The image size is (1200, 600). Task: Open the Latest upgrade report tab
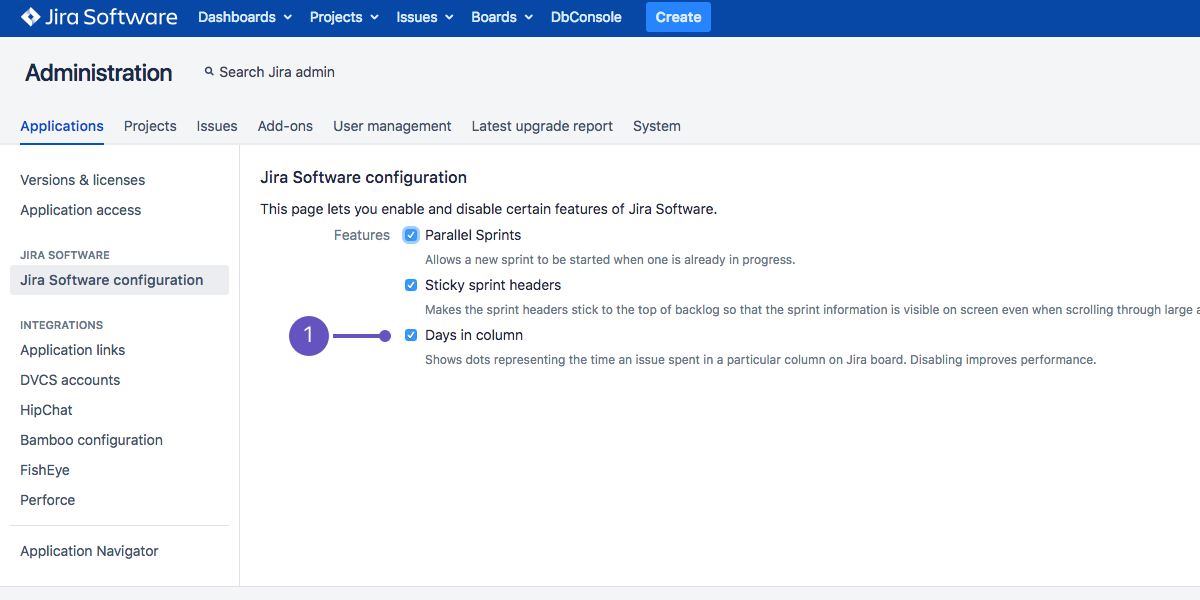point(542,126)
